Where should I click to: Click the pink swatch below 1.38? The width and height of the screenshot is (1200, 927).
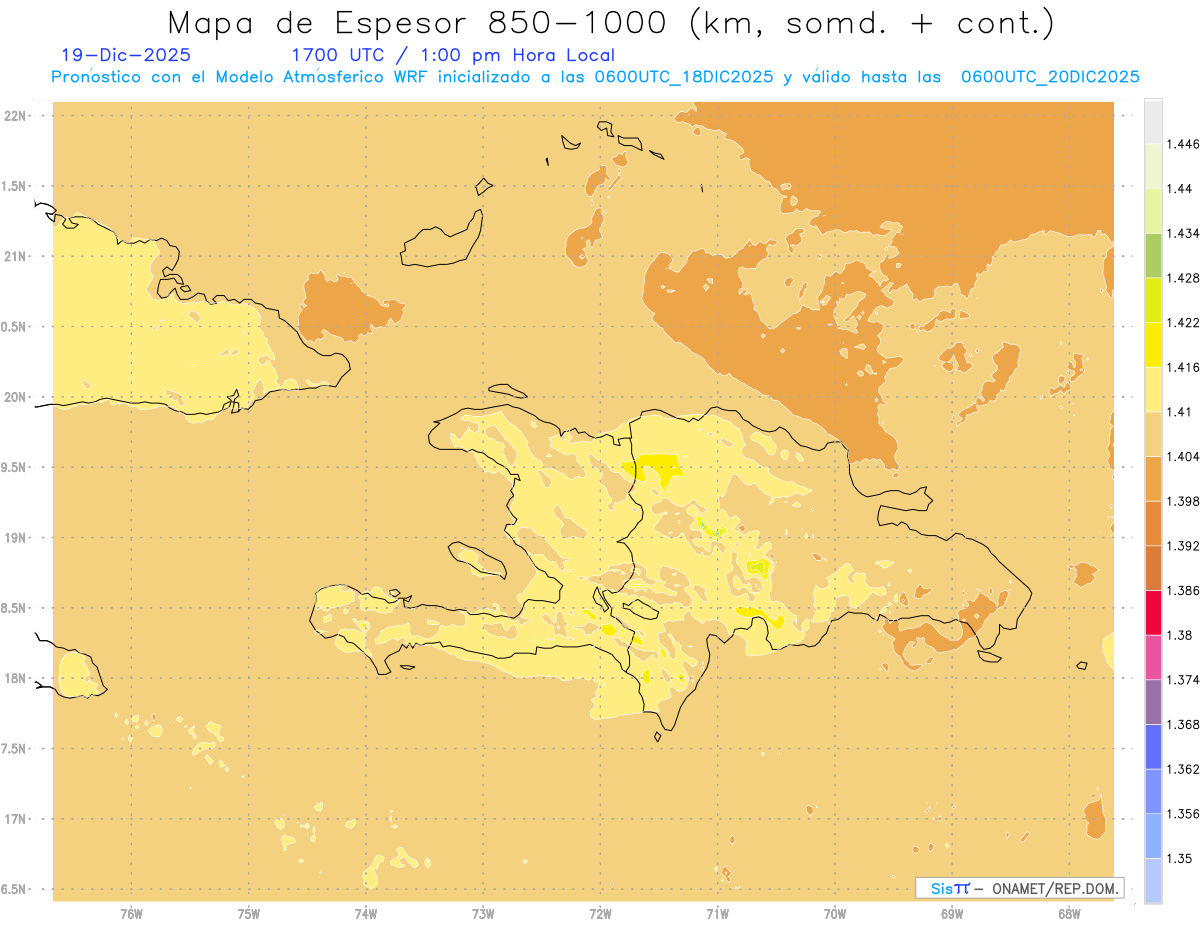point(1153,658)
